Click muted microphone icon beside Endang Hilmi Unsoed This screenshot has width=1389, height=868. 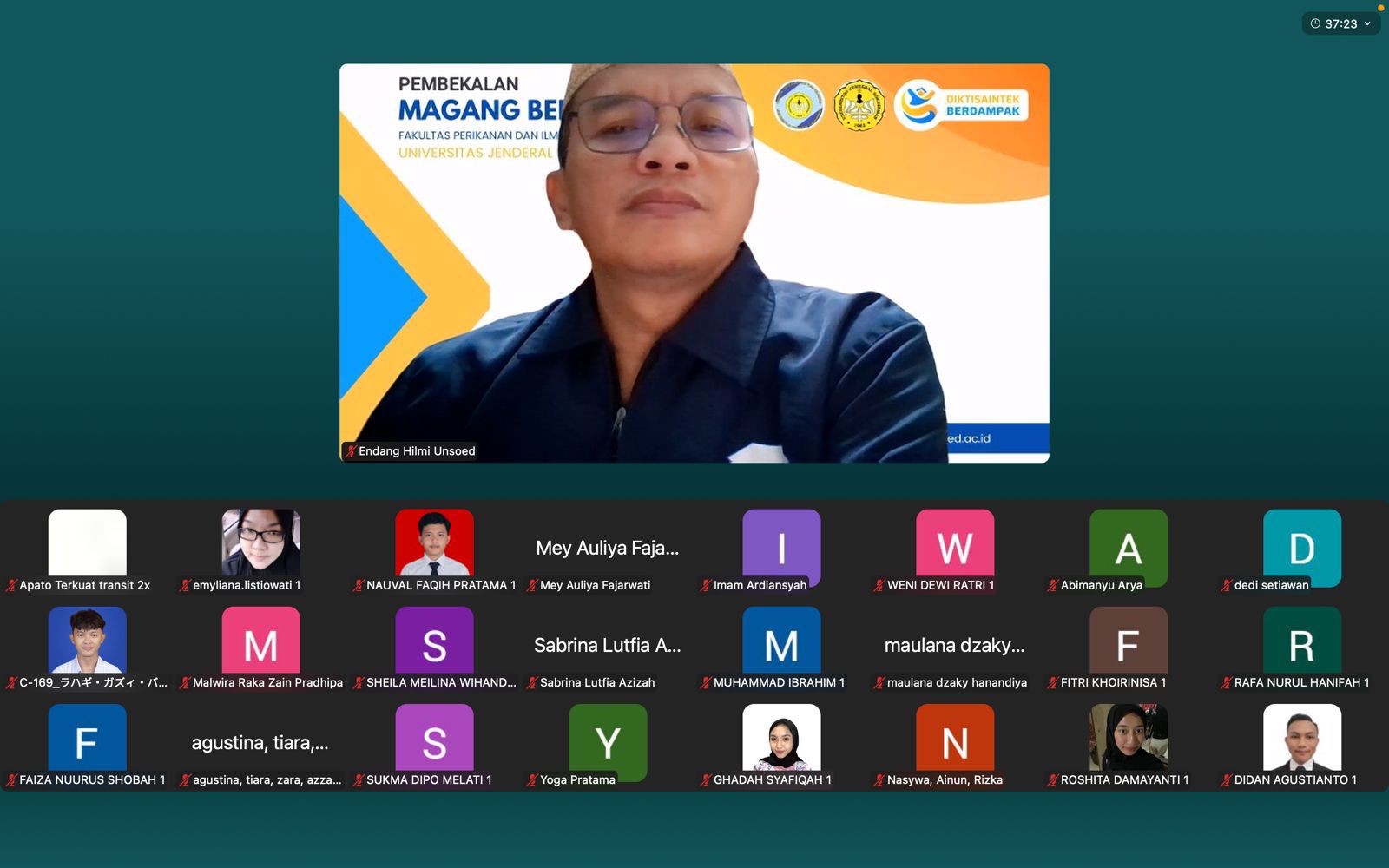[351, 451]
